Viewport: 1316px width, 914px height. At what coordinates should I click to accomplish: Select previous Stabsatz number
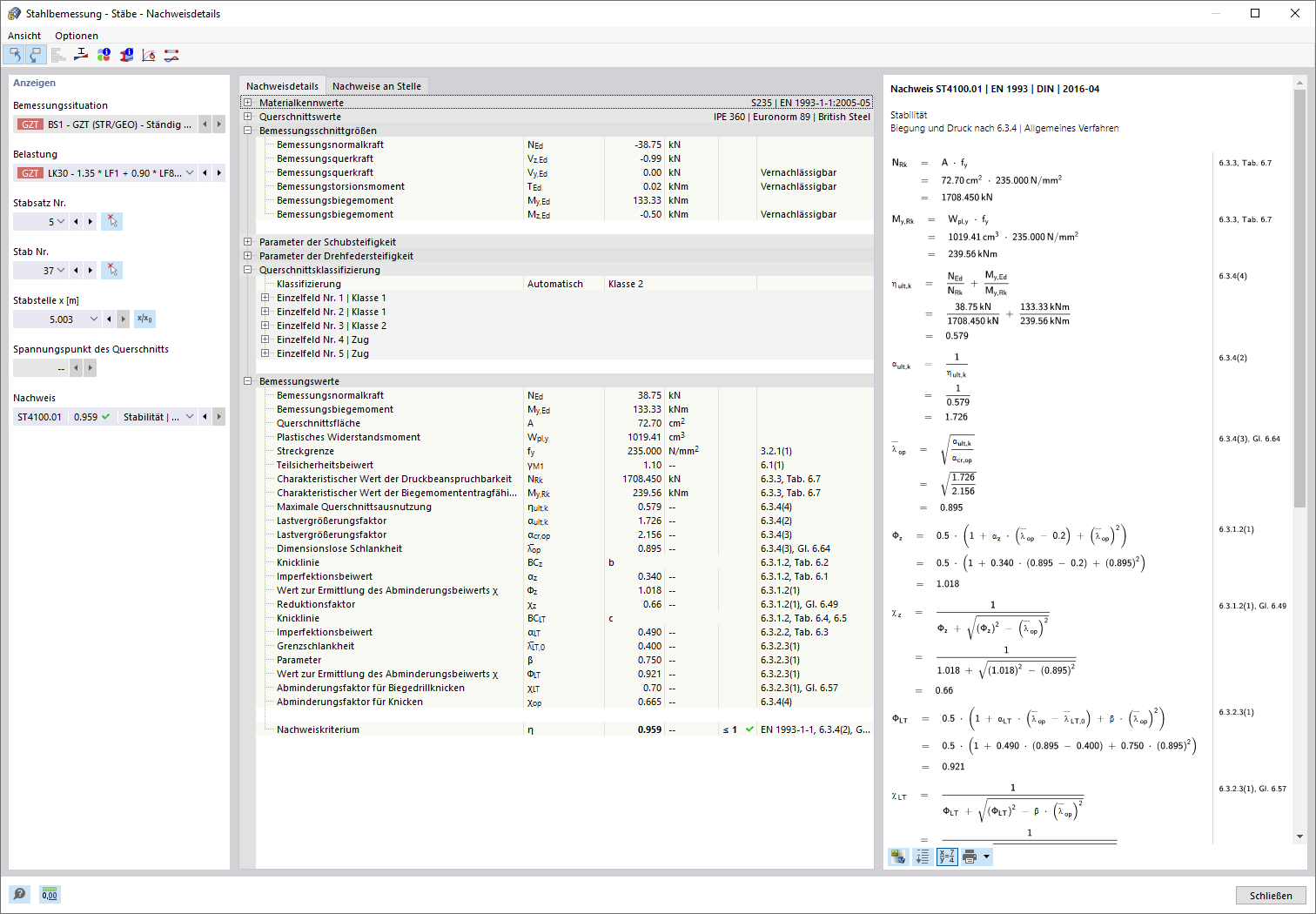coord(76,221)
